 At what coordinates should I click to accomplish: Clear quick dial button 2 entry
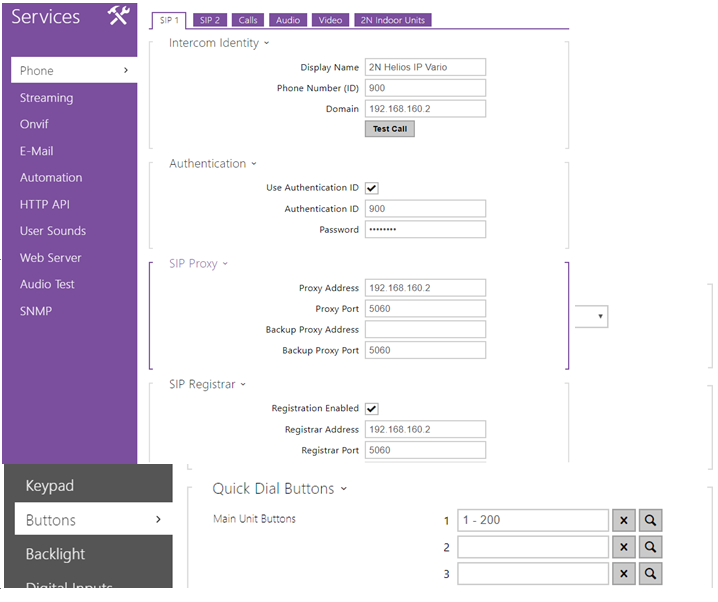(x=623, y=547)
